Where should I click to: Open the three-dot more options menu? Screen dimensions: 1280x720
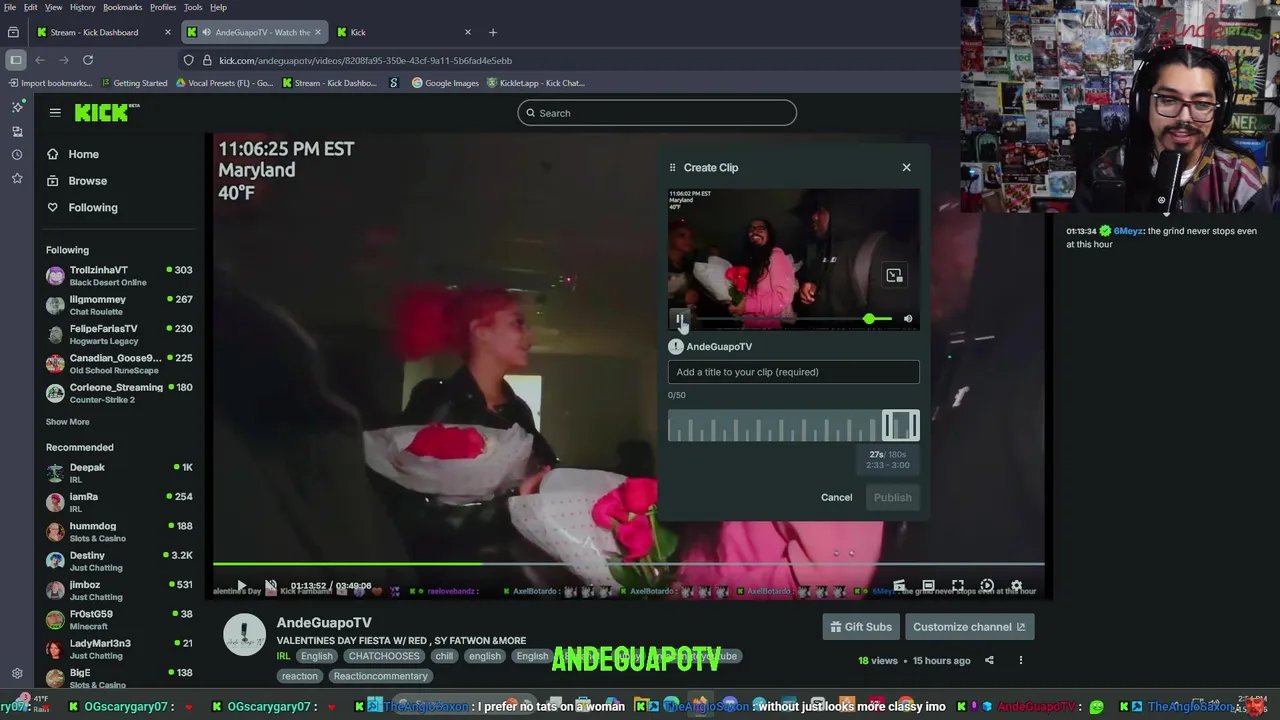pyautogui.click(x=1020, y=660)
